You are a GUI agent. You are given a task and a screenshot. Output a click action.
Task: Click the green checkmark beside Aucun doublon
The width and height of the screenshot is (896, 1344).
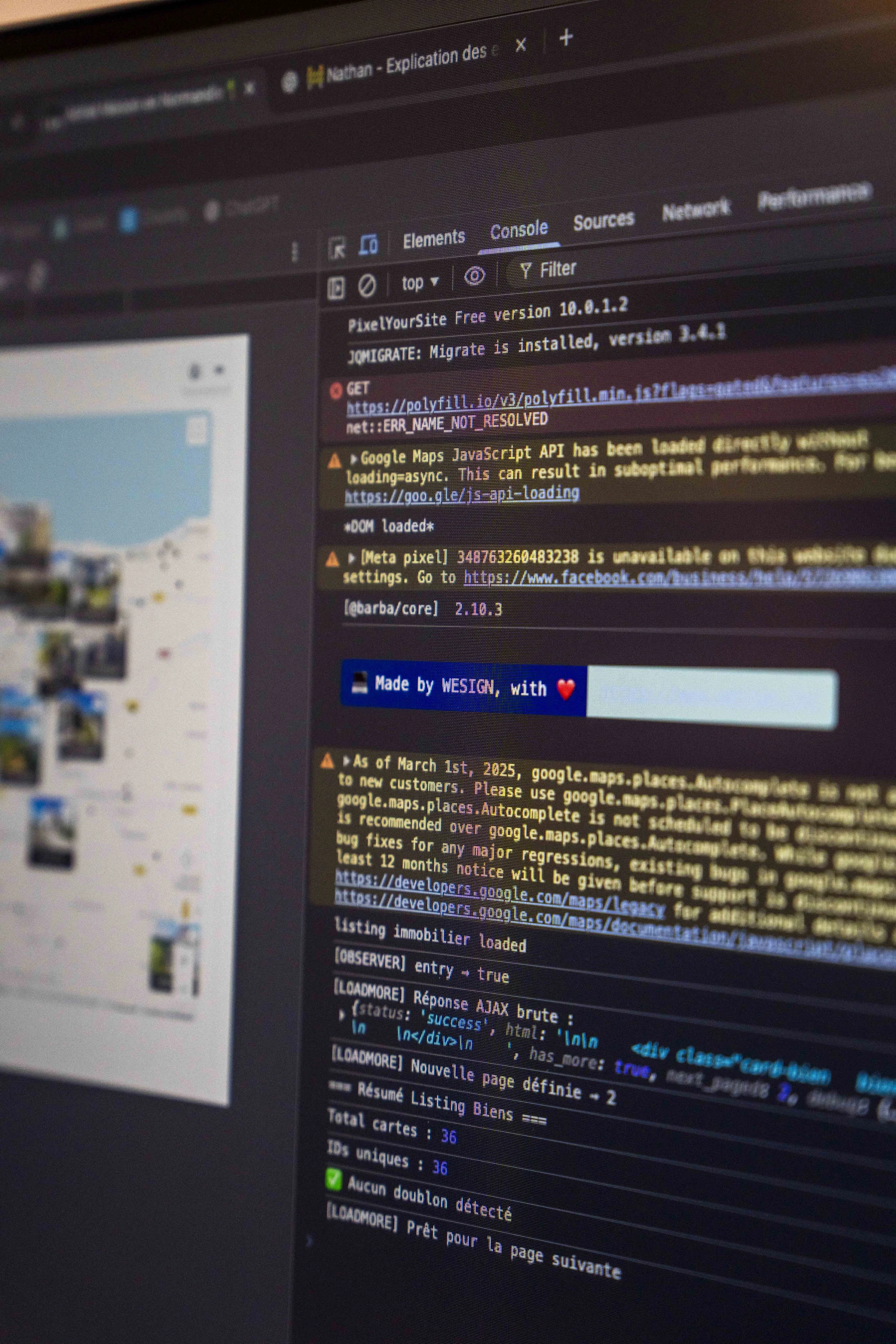334,1180
